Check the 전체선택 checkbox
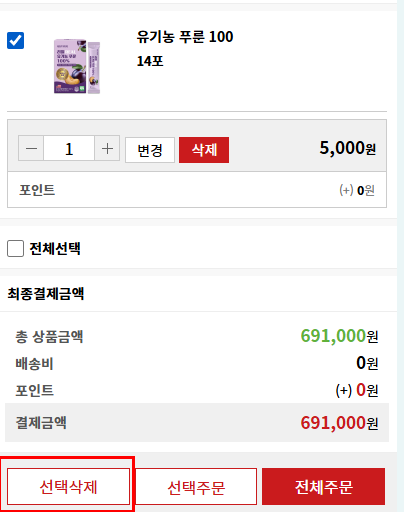404x512 pixels. (15, 248)
